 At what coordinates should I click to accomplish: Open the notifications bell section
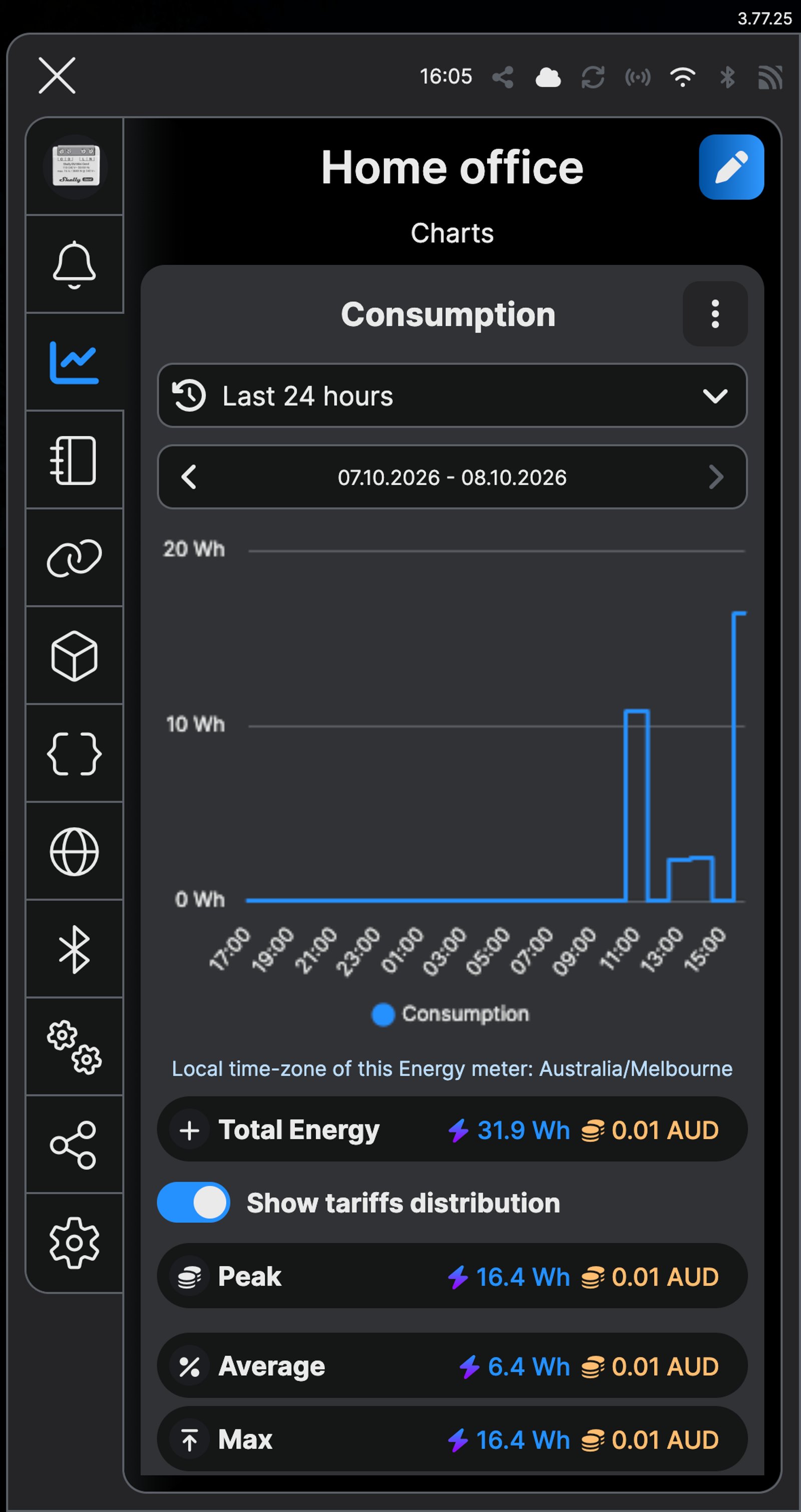75,264
